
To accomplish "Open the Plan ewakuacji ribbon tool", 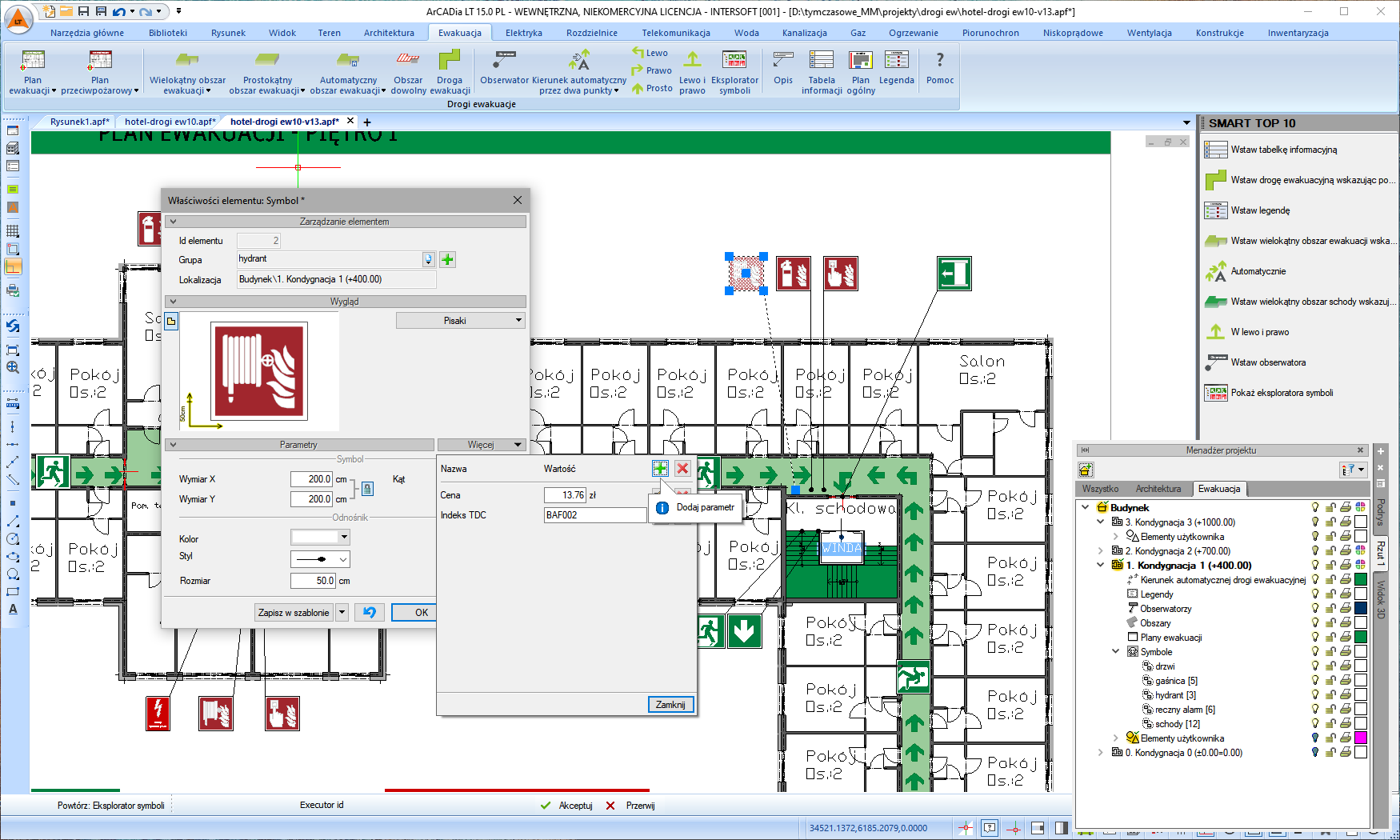I will pos(32,72).
